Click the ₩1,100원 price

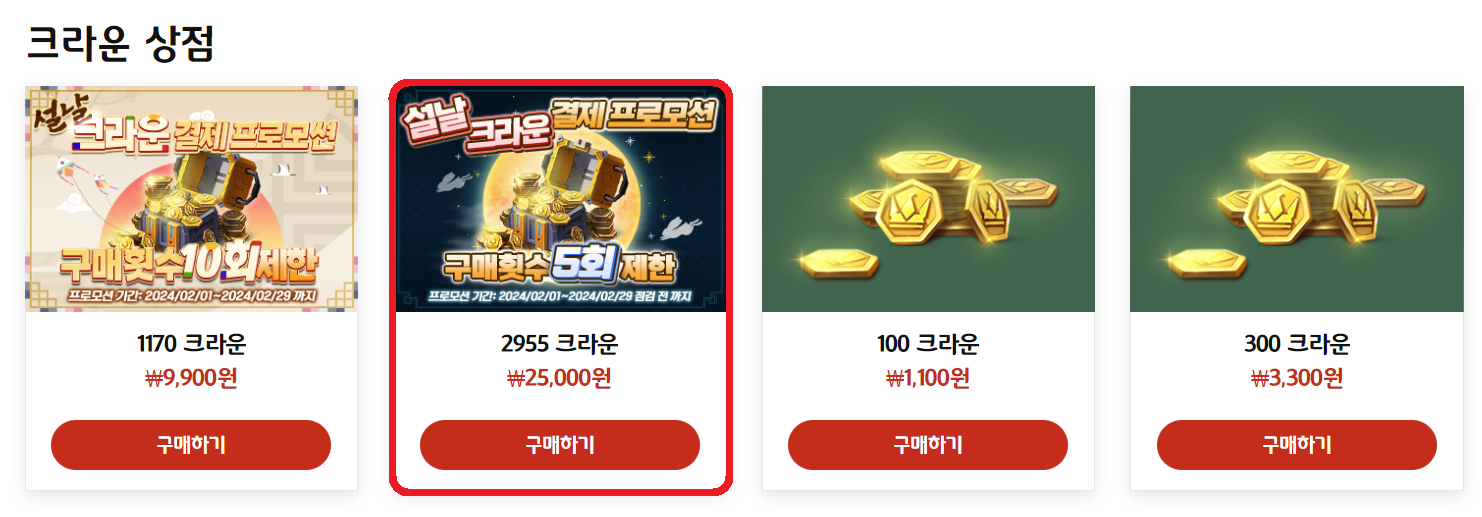click(x=928, y=378)
